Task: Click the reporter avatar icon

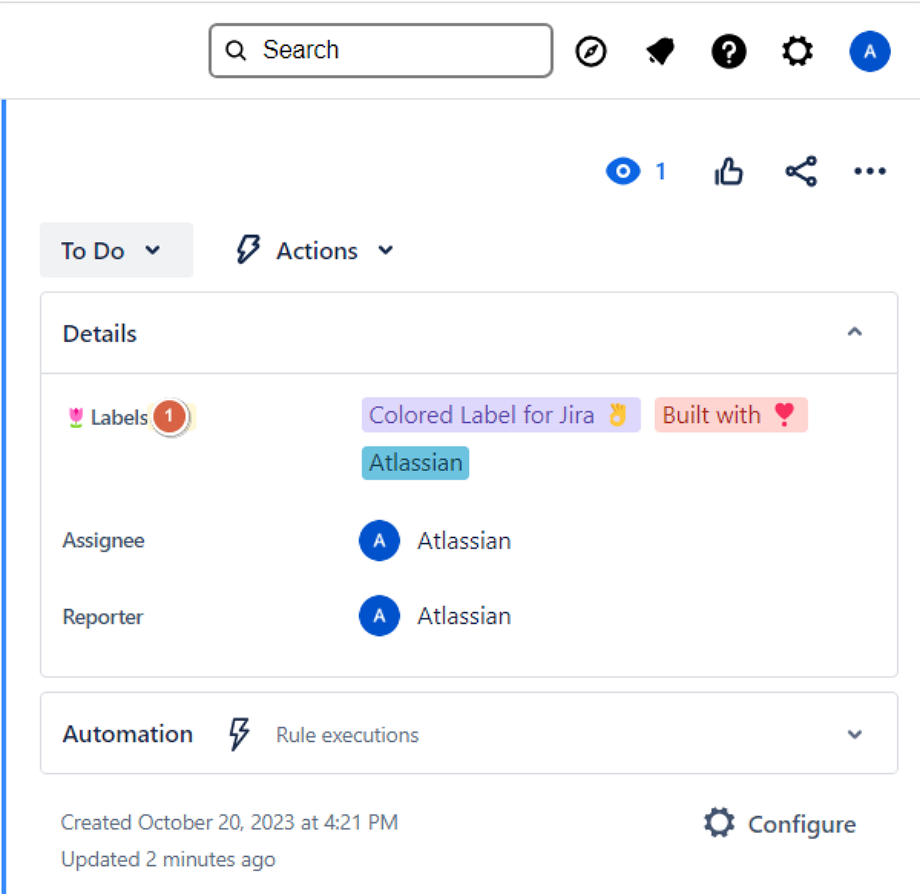Action: 379,615
